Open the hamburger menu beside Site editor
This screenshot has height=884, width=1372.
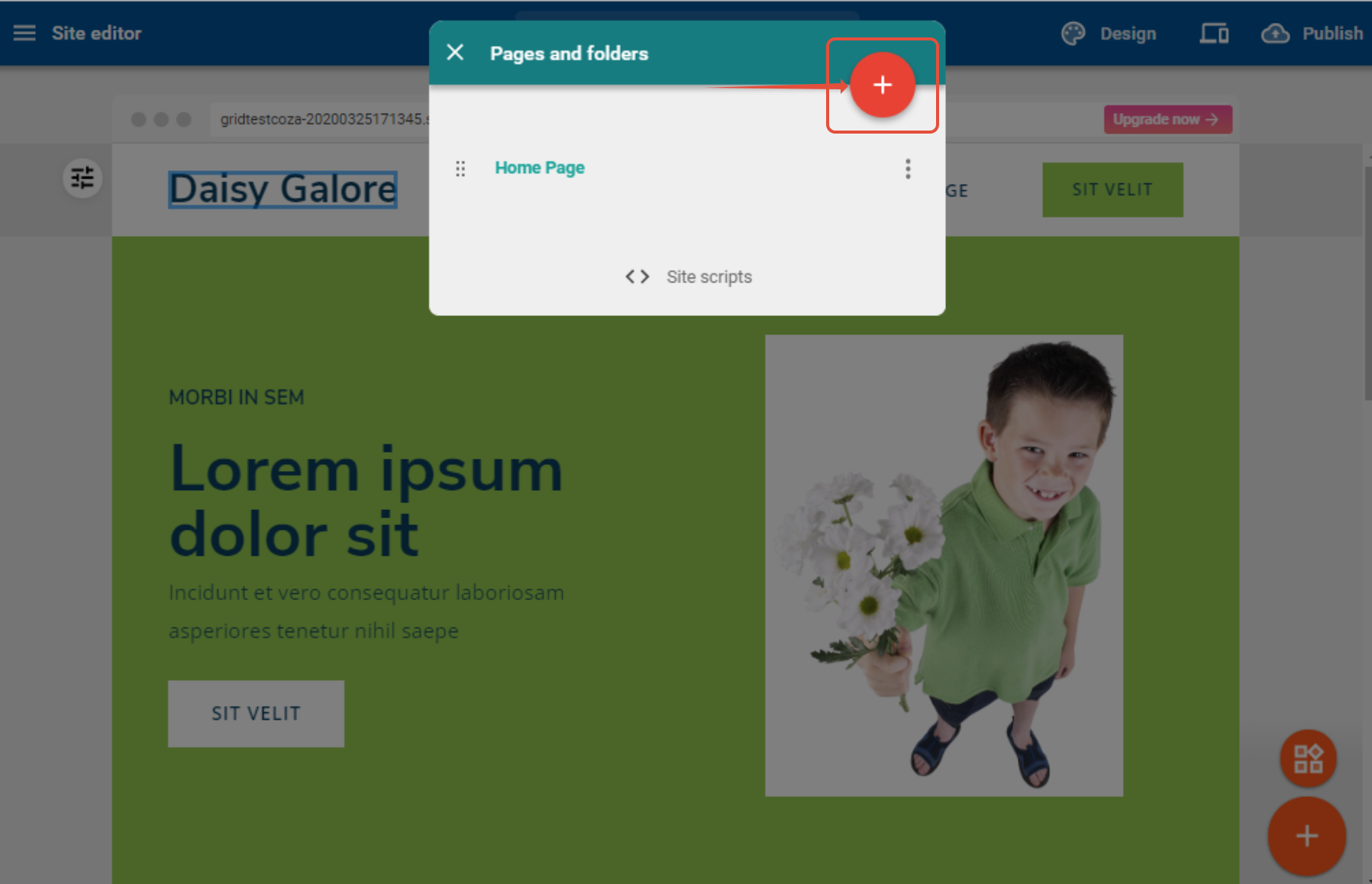tap(24, 33)
